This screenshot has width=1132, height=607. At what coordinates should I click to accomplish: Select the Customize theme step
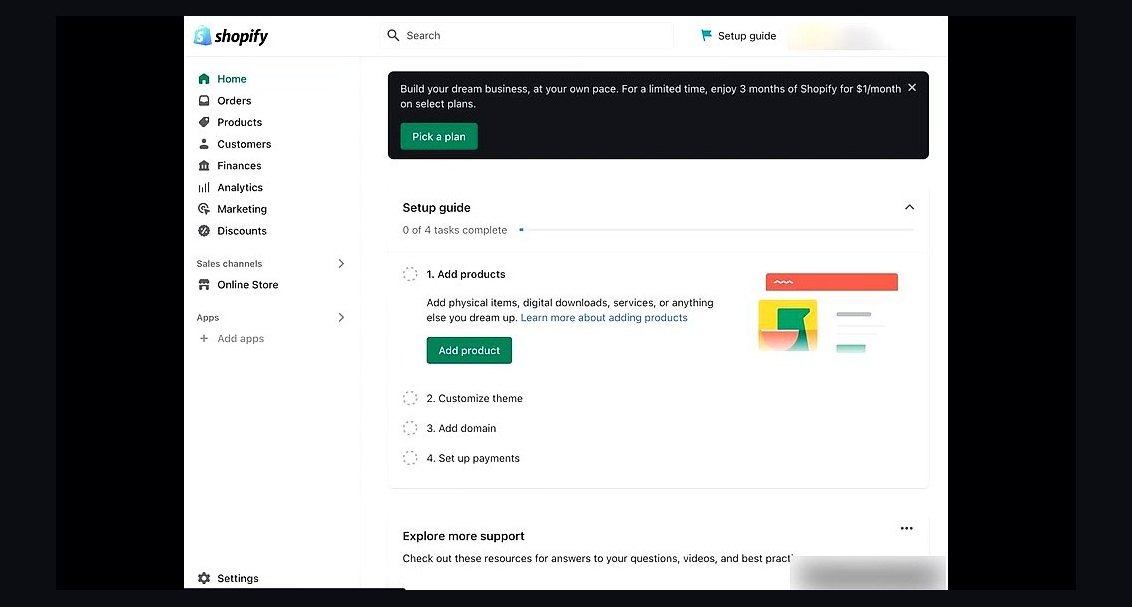tap(474, 398)
